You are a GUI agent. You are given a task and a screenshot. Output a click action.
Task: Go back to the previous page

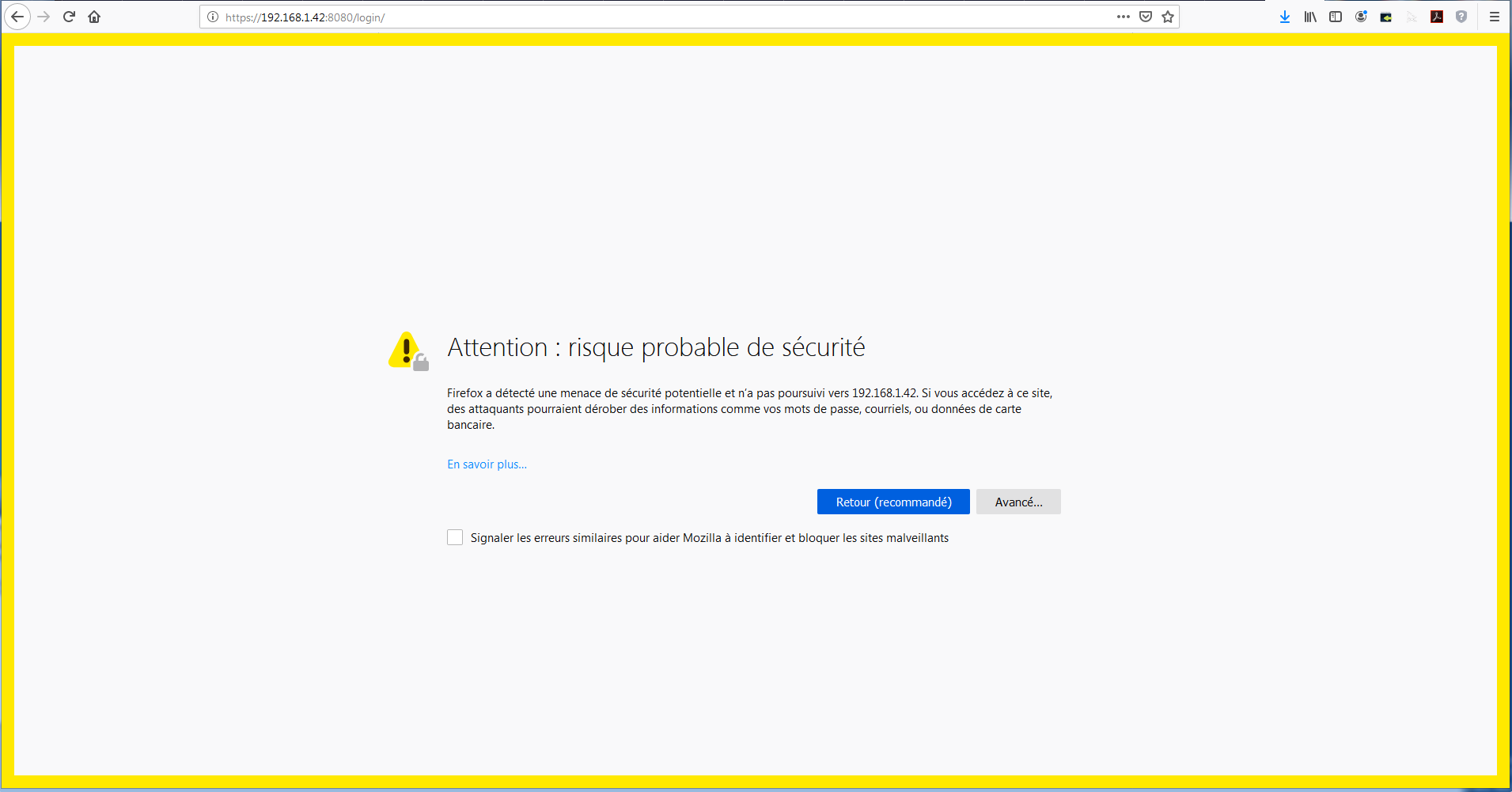click(17, 17)
